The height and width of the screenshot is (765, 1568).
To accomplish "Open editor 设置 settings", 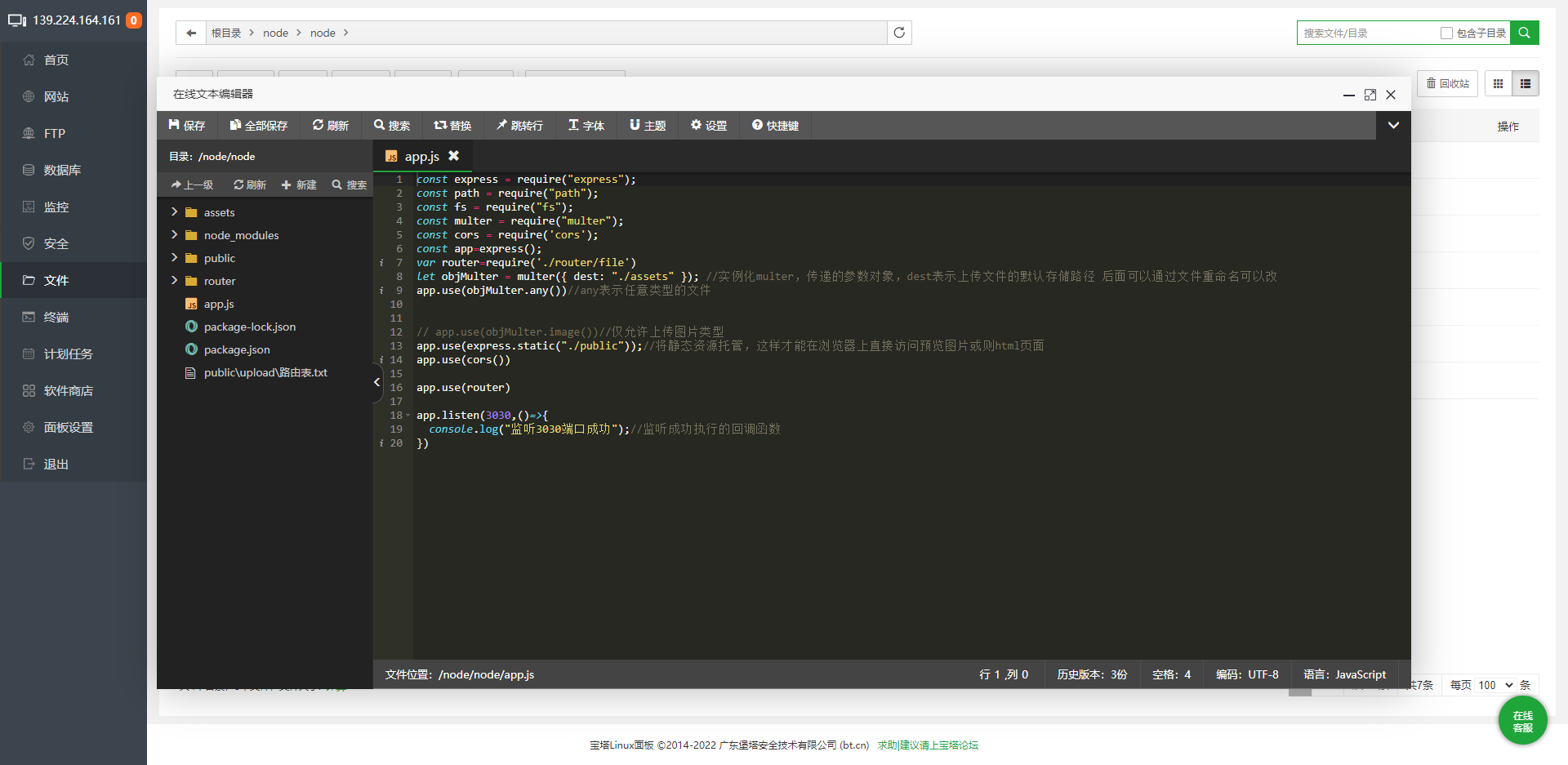I will pos(708,125).
